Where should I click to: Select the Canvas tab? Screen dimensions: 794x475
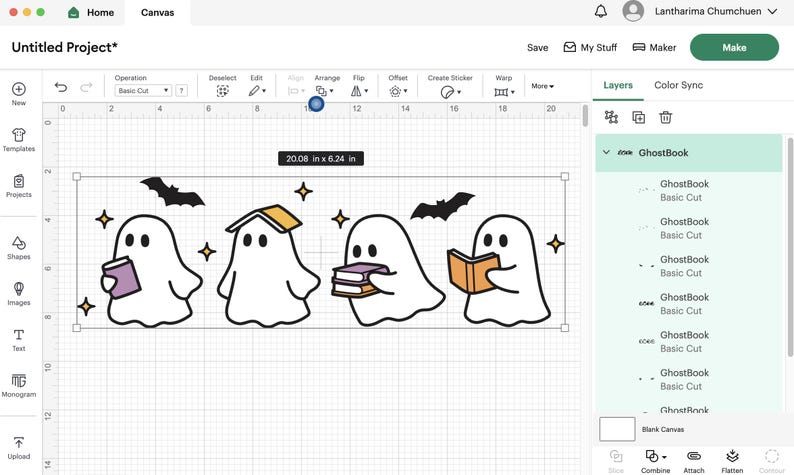pos(157,13)
